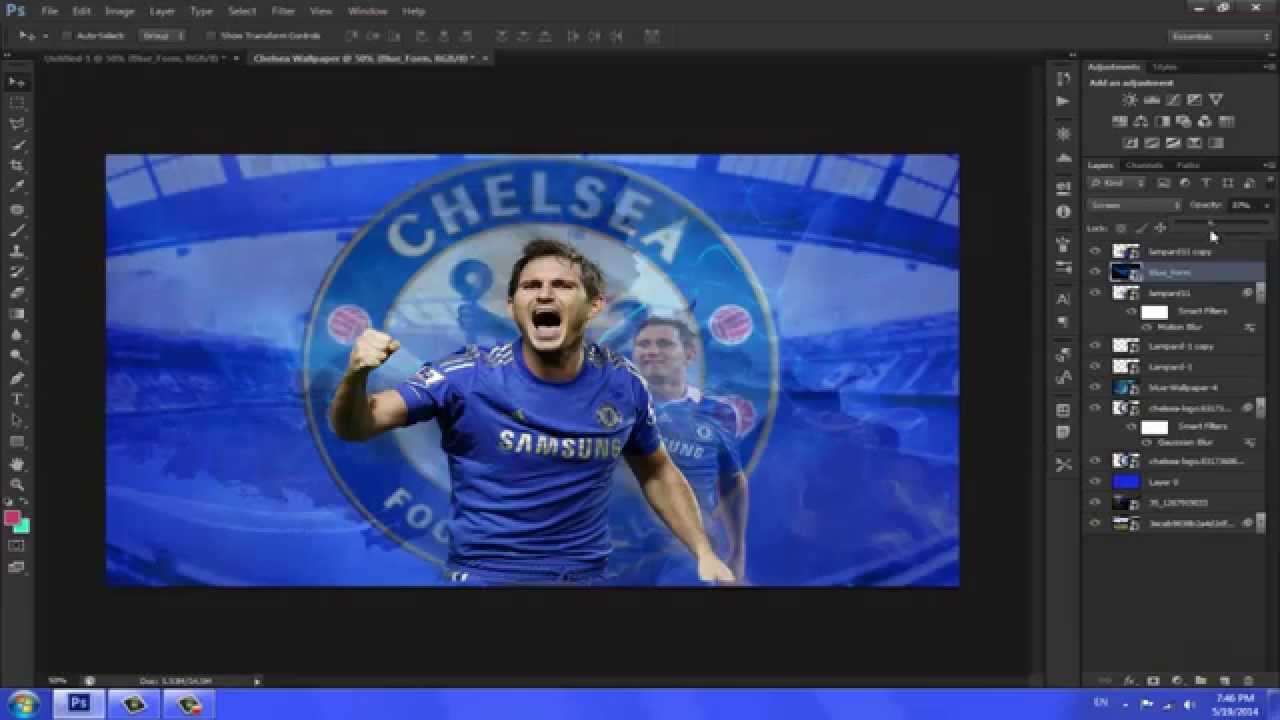
Task: Click the pink foreground color swatch
Action: (x=12, y=518)
